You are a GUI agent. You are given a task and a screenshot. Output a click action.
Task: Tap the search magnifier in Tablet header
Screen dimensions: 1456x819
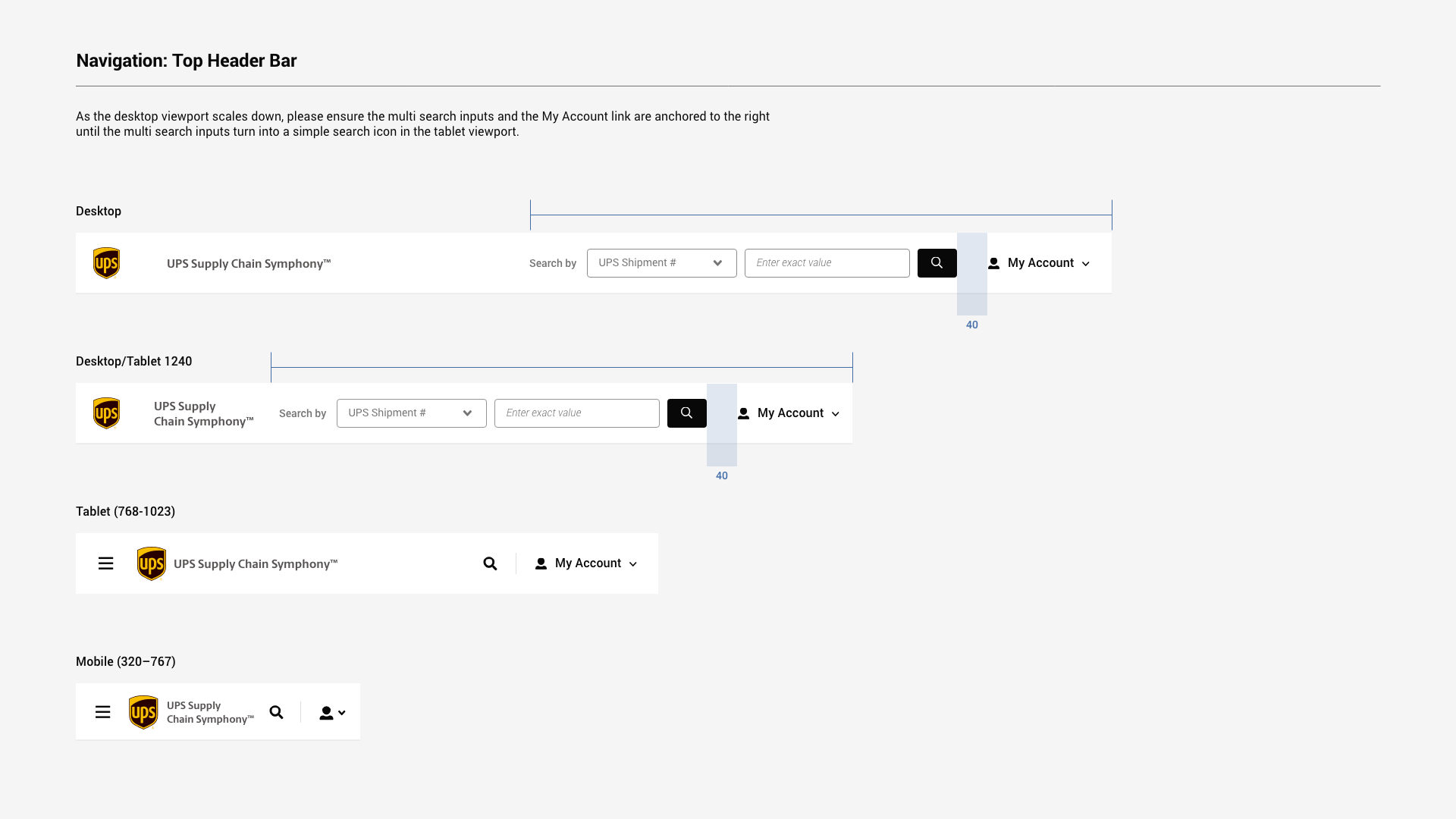490,563
